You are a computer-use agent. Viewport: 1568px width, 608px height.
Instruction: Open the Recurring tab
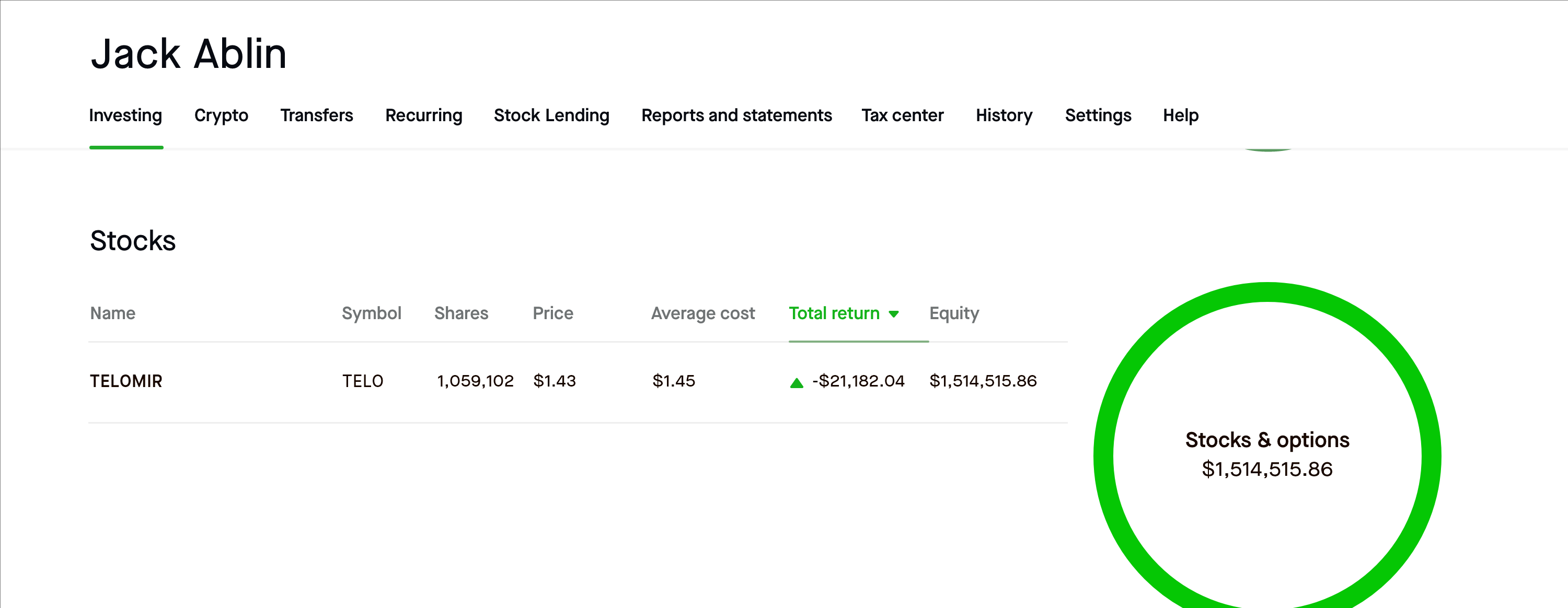pos(424,115)
